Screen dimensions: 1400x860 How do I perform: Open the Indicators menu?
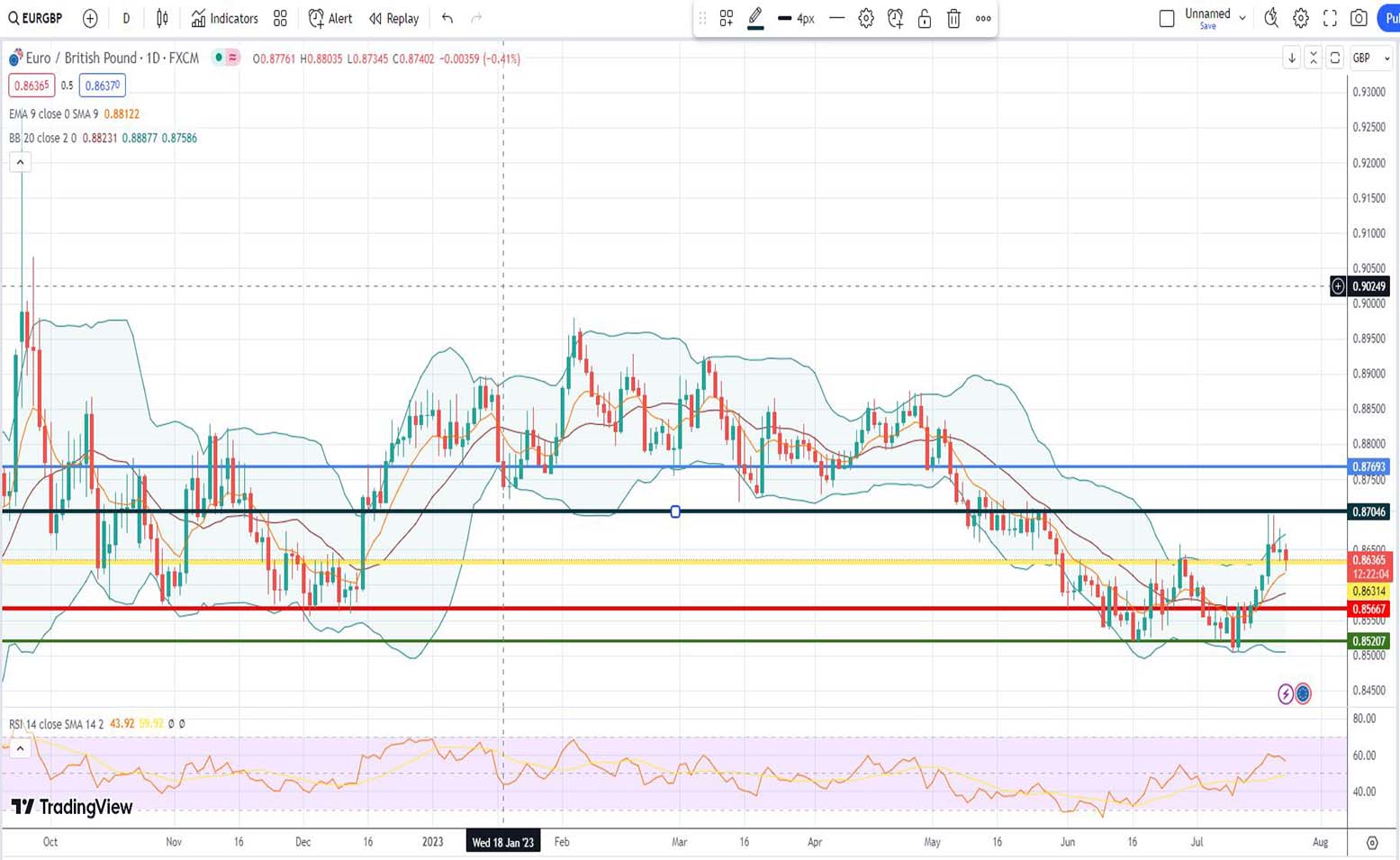pos(224,18)
